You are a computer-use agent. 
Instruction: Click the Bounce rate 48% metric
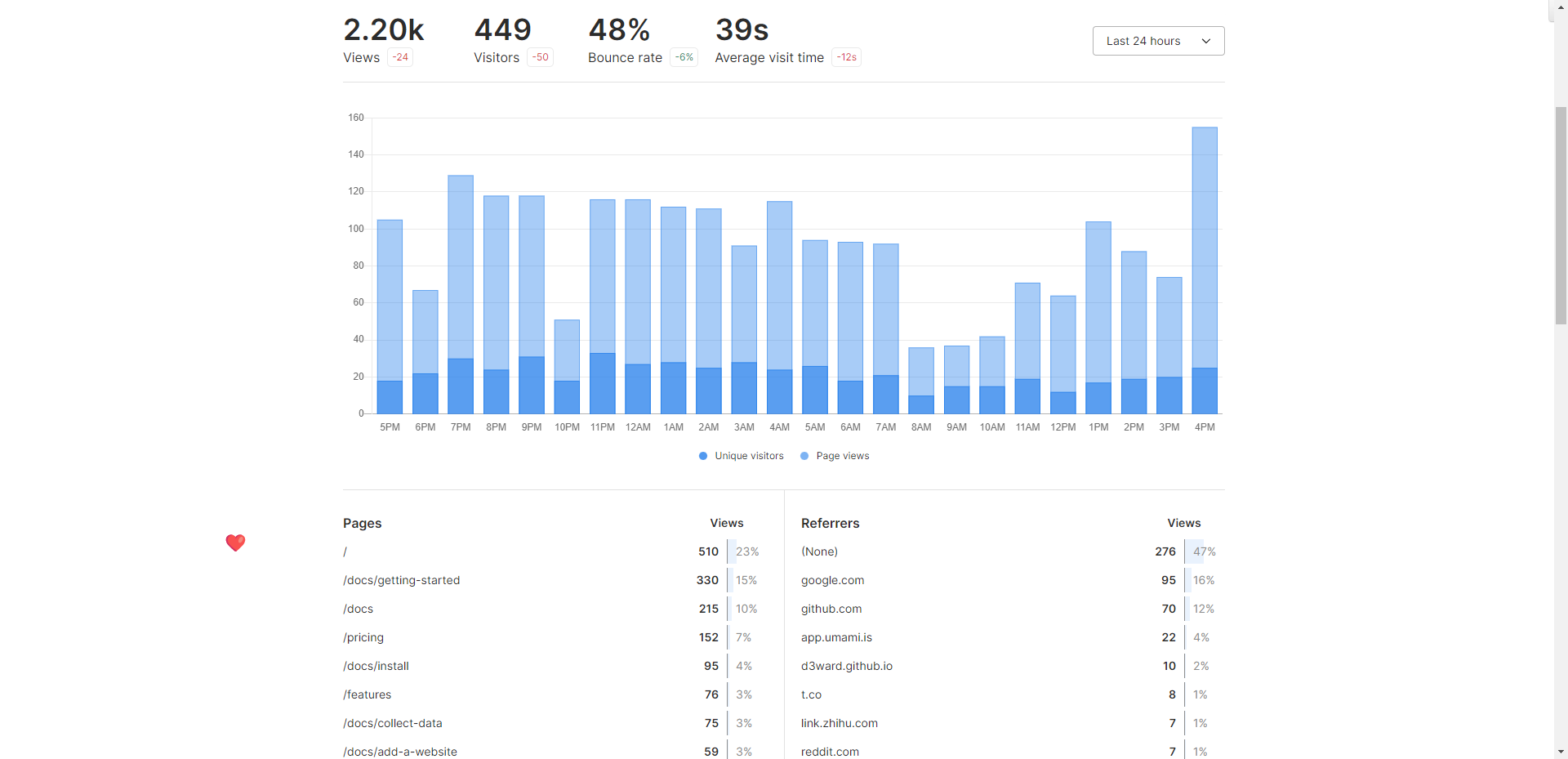click(x=619, y=30)
